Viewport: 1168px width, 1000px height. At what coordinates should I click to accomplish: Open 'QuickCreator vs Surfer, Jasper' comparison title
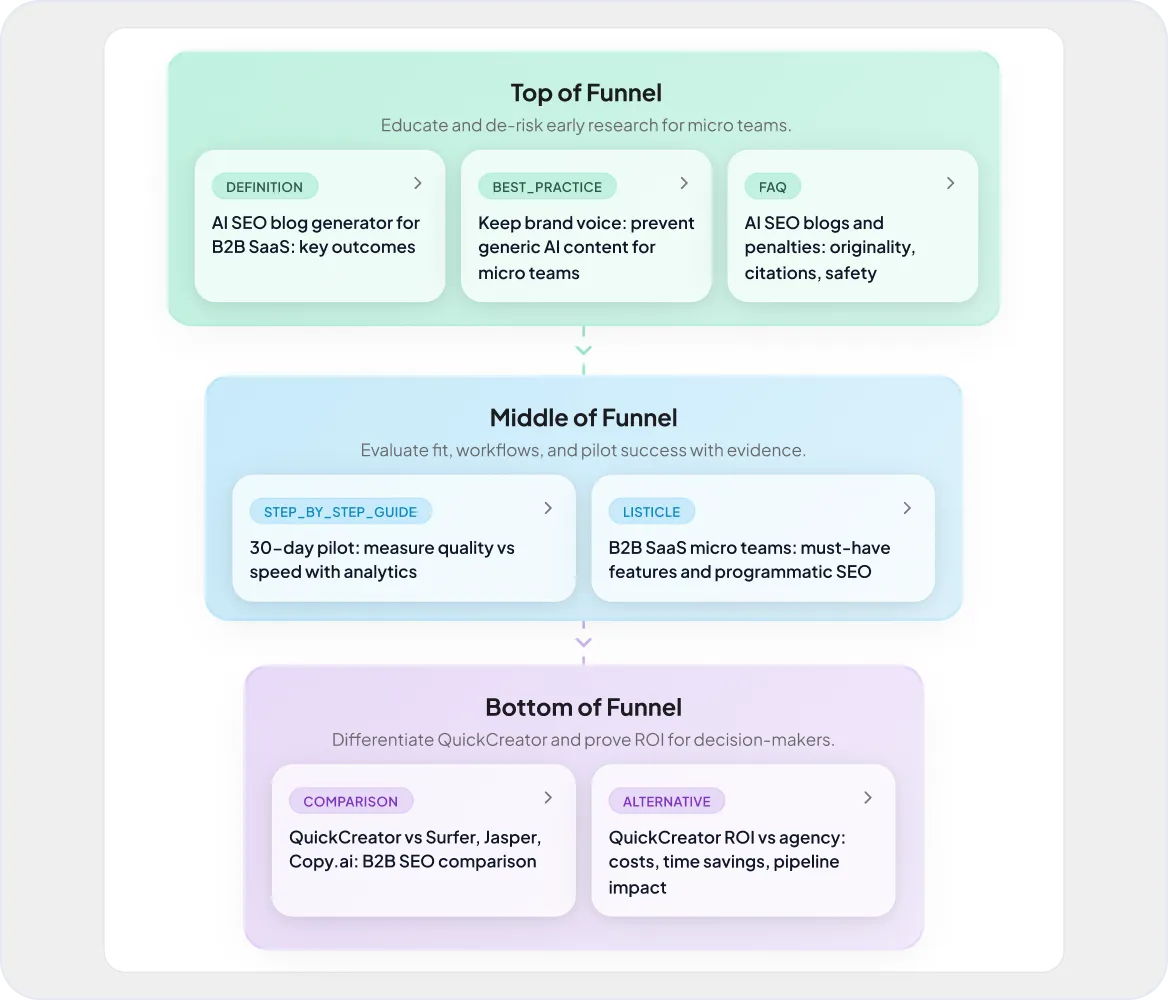tap(414, 849)
